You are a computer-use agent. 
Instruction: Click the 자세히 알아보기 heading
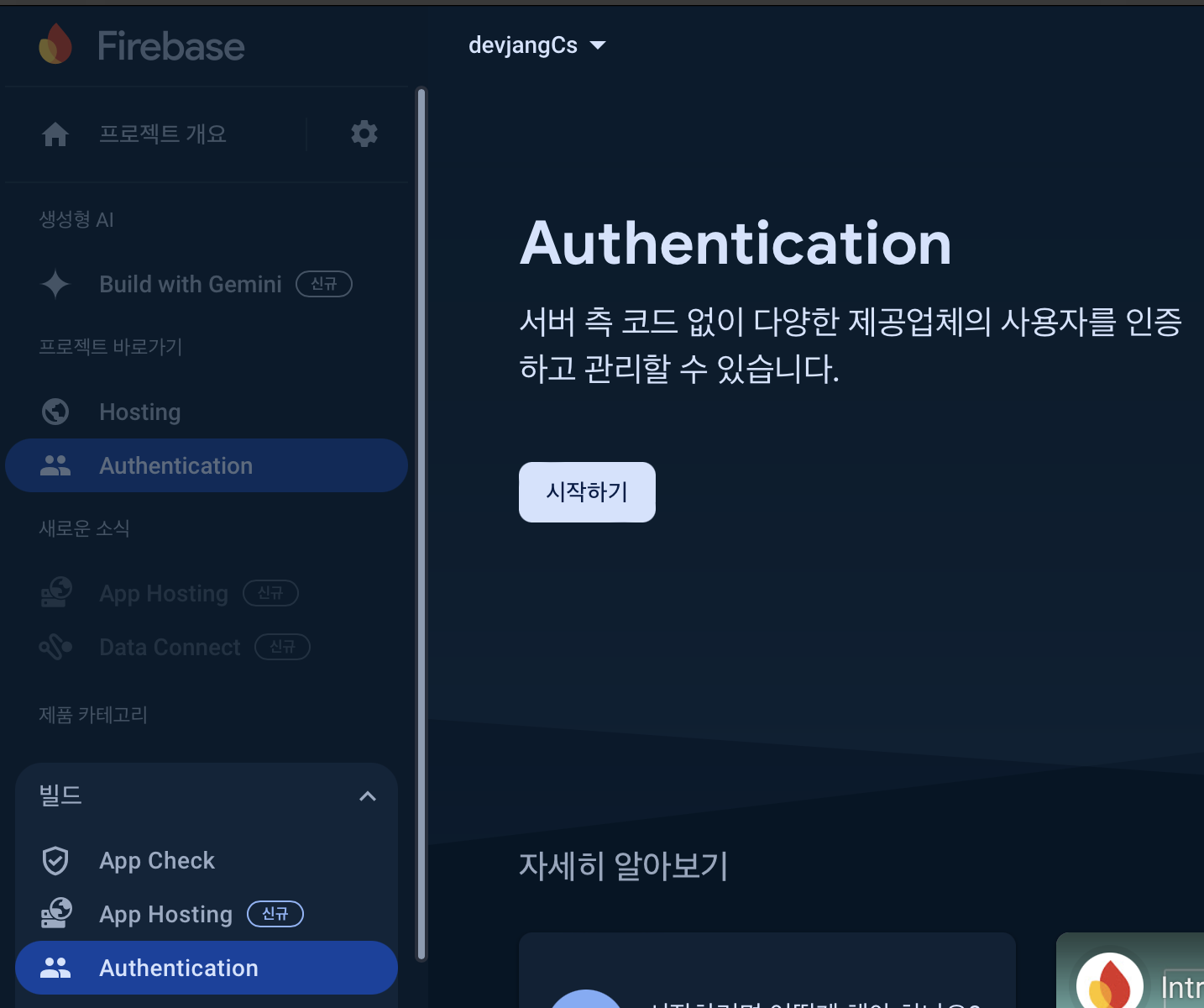(623, 865)
